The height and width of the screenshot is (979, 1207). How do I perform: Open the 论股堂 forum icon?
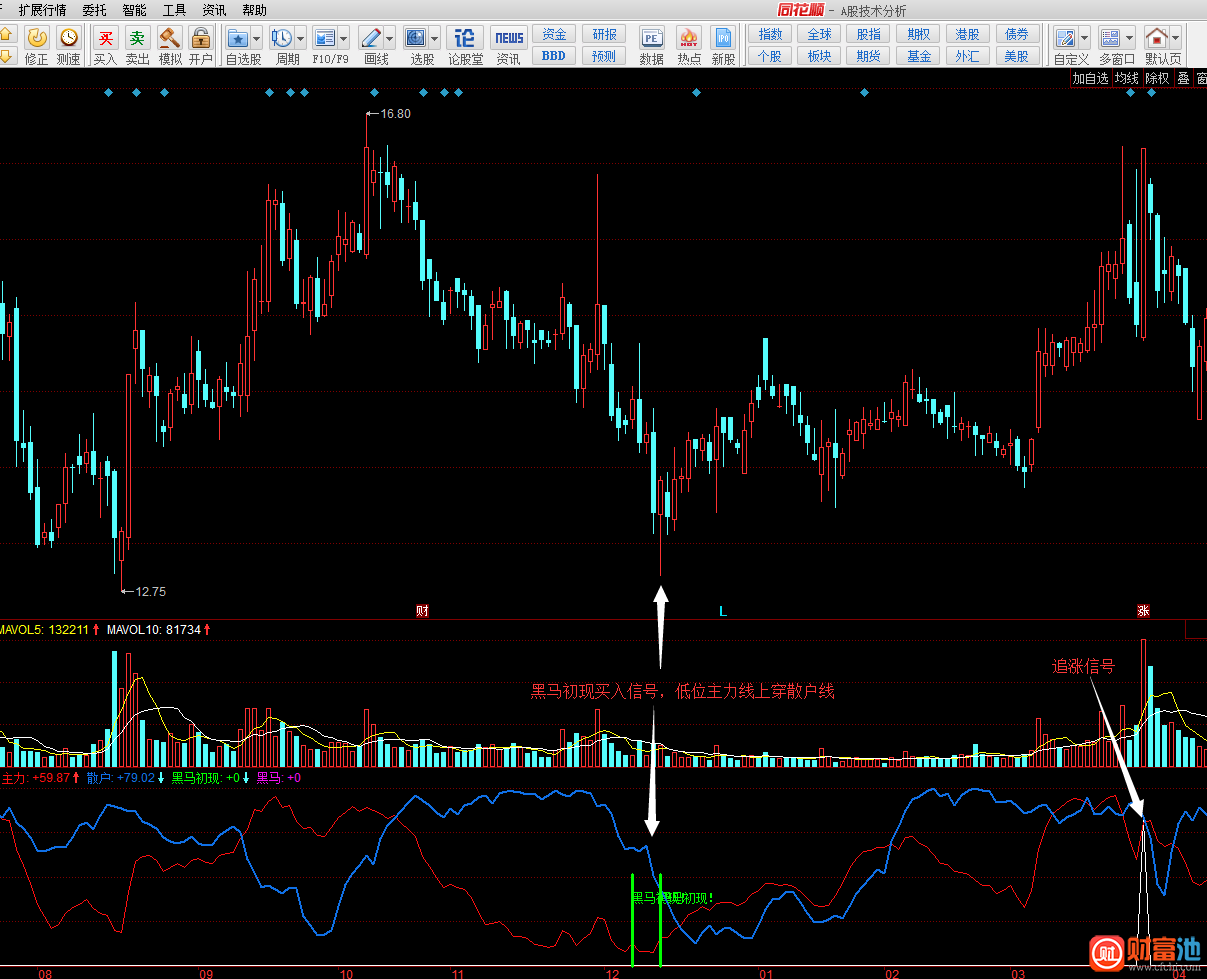point(465,38)
